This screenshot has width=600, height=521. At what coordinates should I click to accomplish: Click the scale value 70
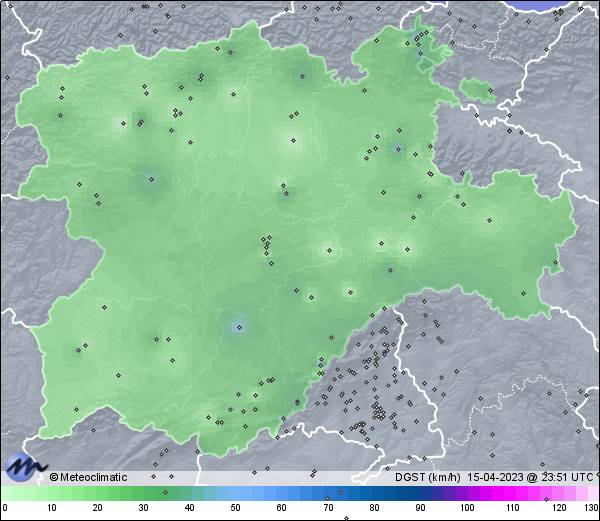(x=328, y=508)
